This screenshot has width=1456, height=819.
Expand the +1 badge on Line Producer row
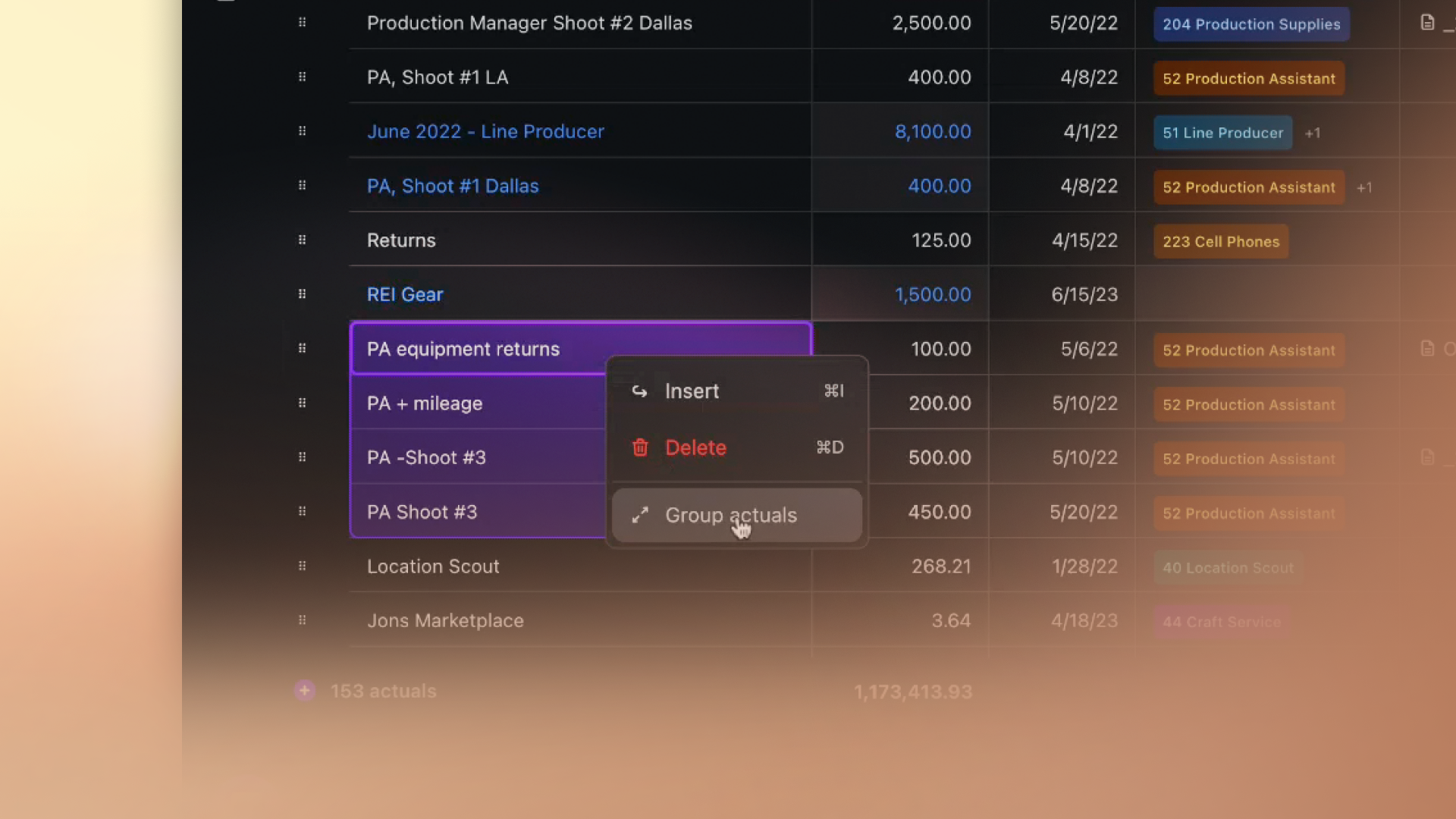(x=1313, y=133)
